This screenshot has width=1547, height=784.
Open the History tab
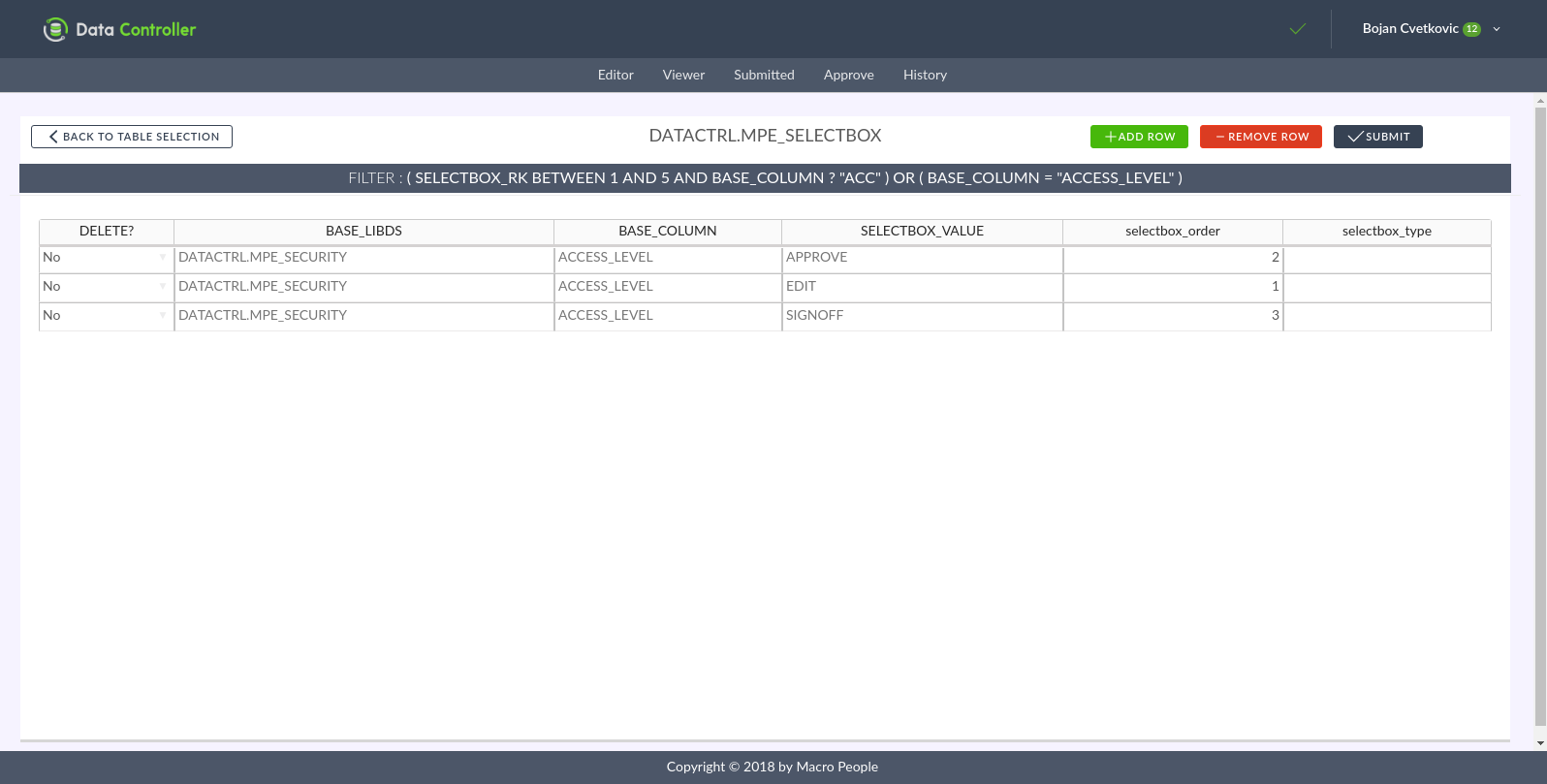coord(925,75)
